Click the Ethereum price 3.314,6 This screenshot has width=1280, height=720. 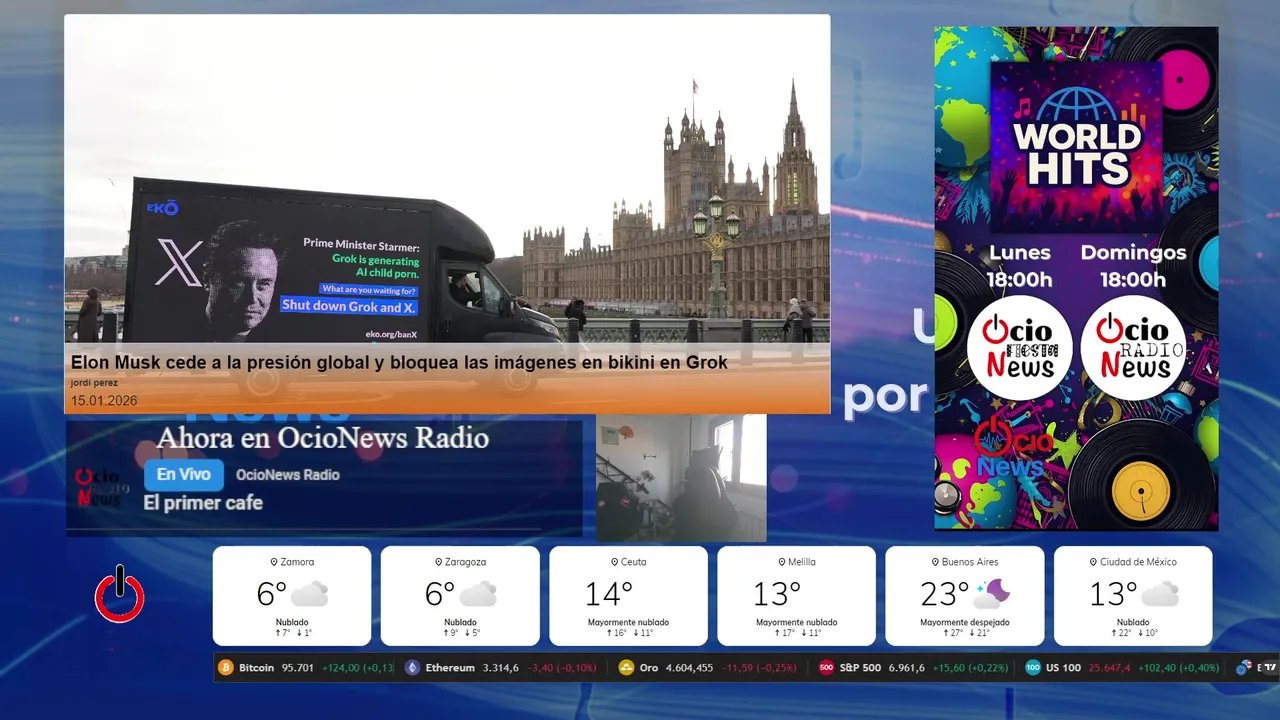(501, 668)
